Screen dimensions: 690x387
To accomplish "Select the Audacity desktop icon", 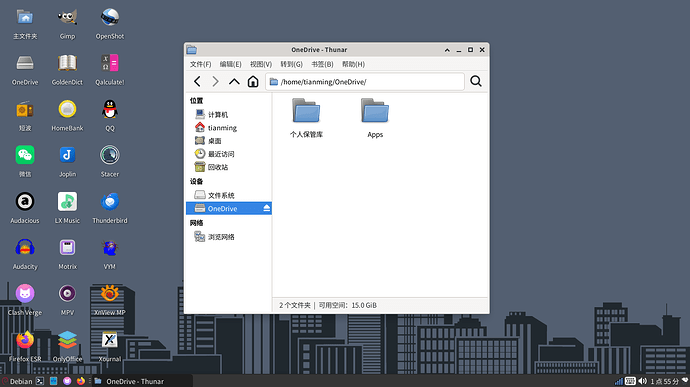I will [25, 254].
